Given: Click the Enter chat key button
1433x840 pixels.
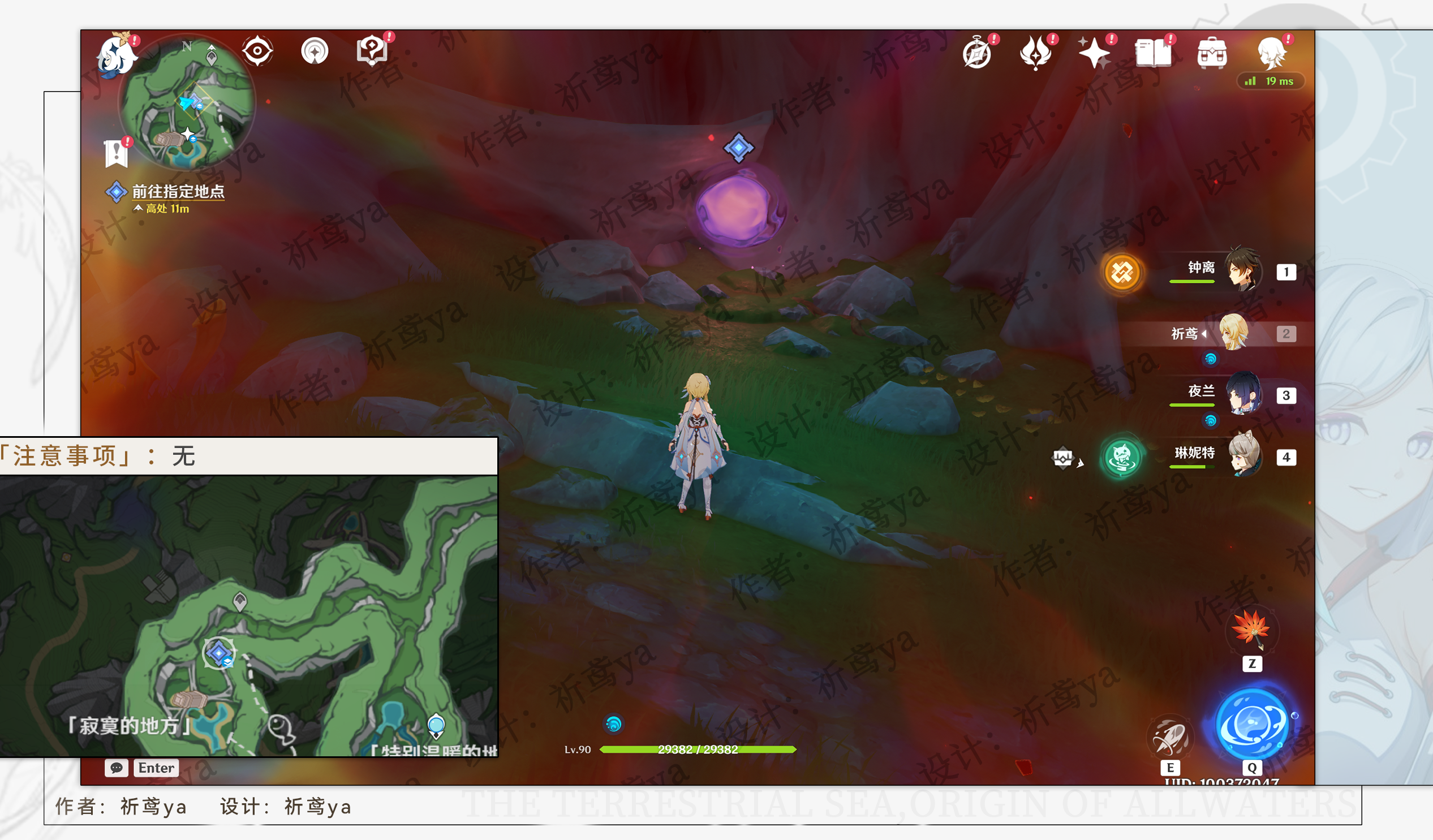Looking at the screenshot, I should pyautogui.click(x=156, y=768).
